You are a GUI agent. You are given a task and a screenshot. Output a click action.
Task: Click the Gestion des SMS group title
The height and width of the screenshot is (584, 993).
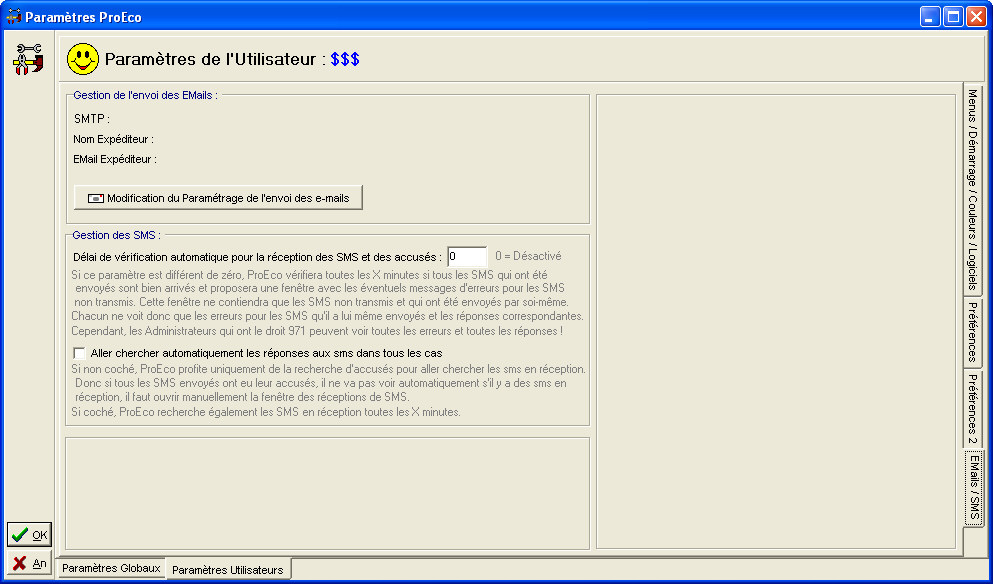[x=117, y=235]
